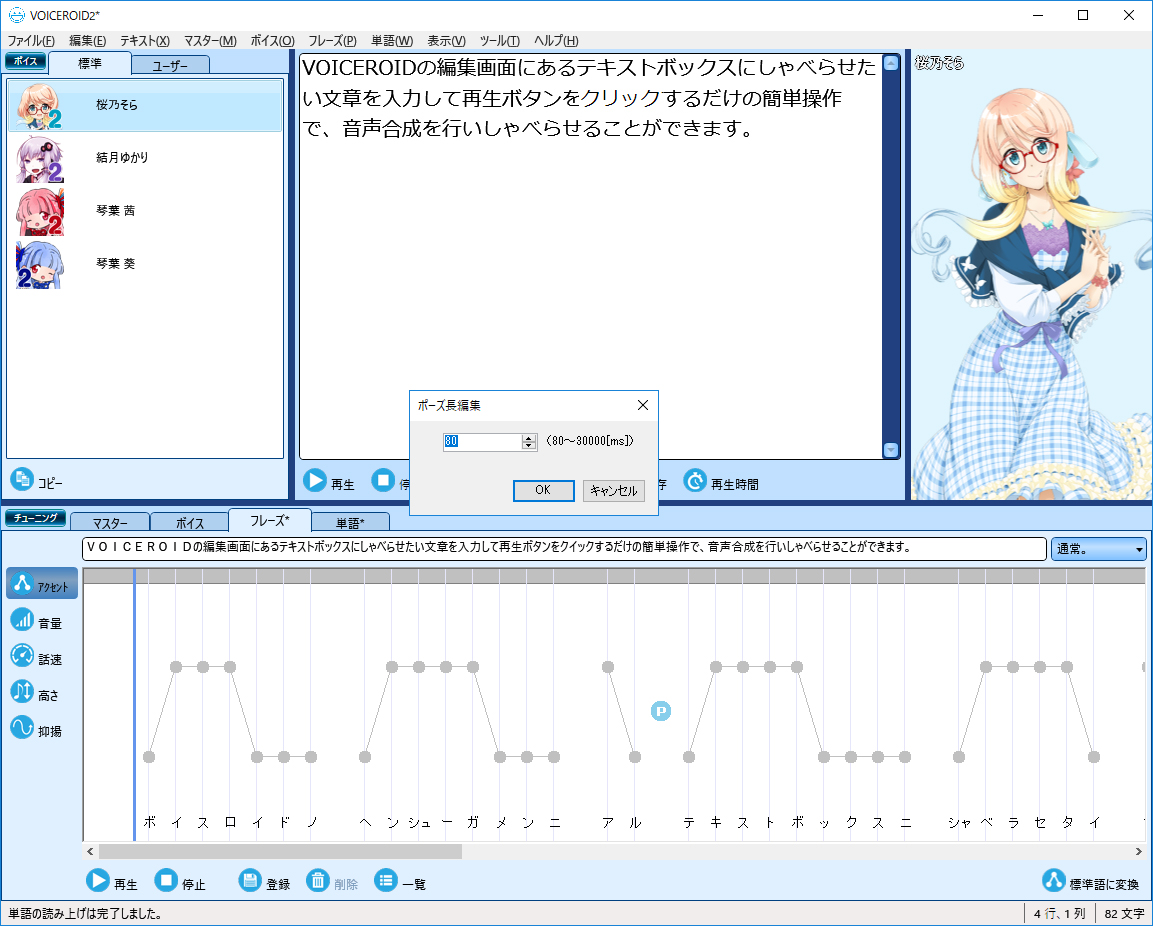Switch to the ユーザー voice tab

coord(171,65)
